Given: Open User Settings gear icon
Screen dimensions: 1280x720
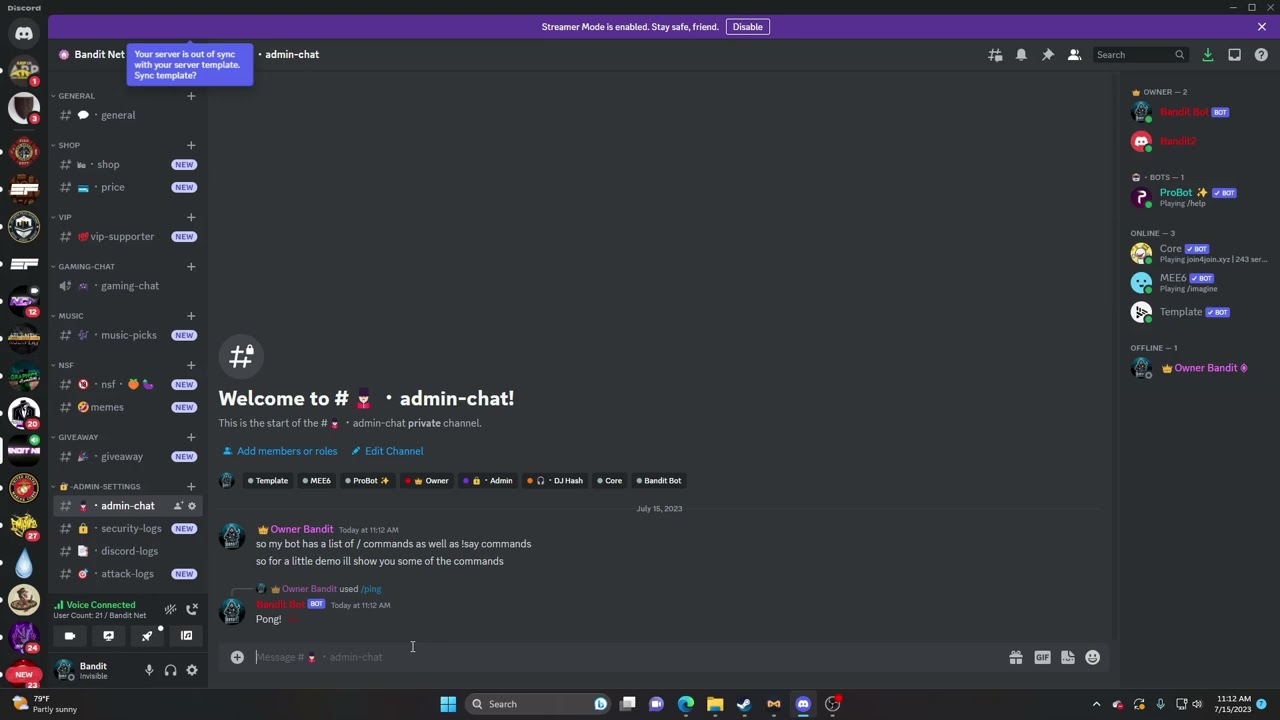Looking at the screenshot, I should (x=192, y=671).
